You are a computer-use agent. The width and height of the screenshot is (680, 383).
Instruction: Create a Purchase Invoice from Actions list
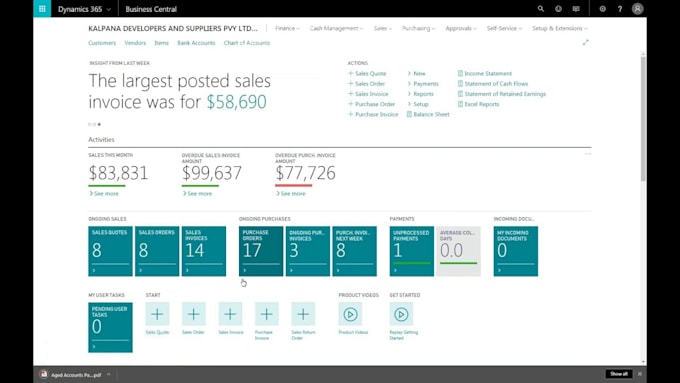373,115
